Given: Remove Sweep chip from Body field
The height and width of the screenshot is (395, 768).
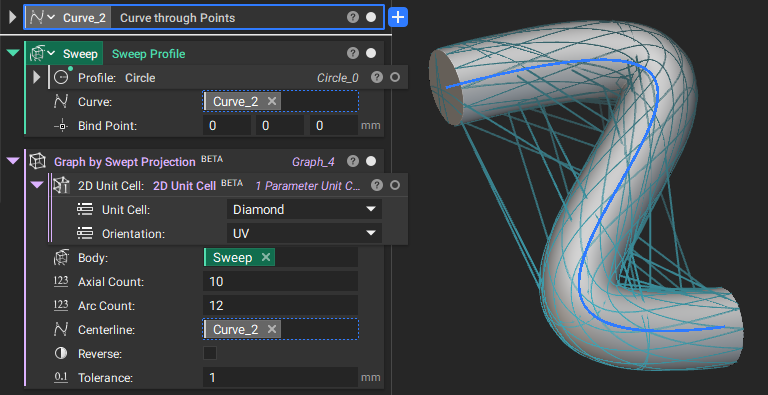Looking at the screenshot, I should (x=265, y=257).
